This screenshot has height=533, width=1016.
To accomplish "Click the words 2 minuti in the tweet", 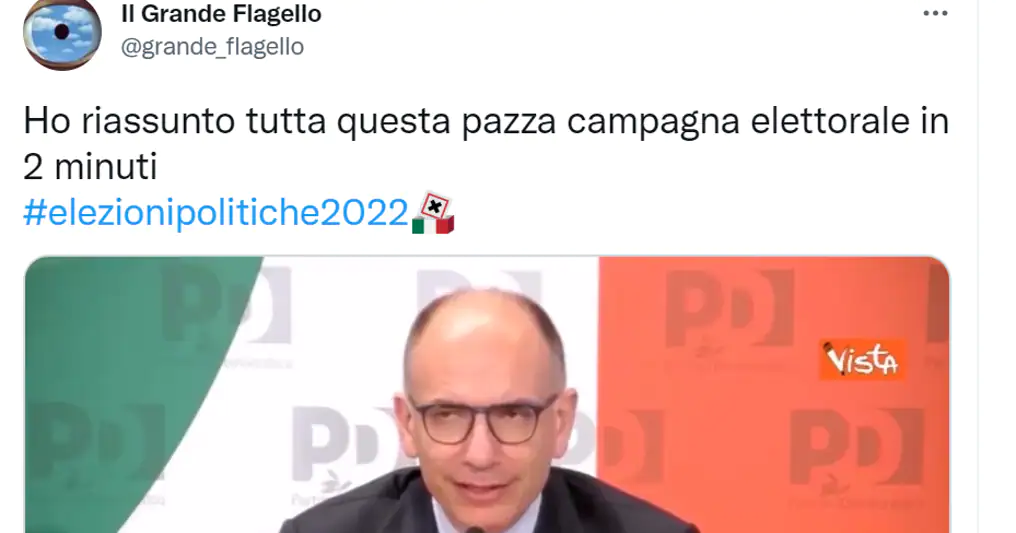I will [90, 167].
